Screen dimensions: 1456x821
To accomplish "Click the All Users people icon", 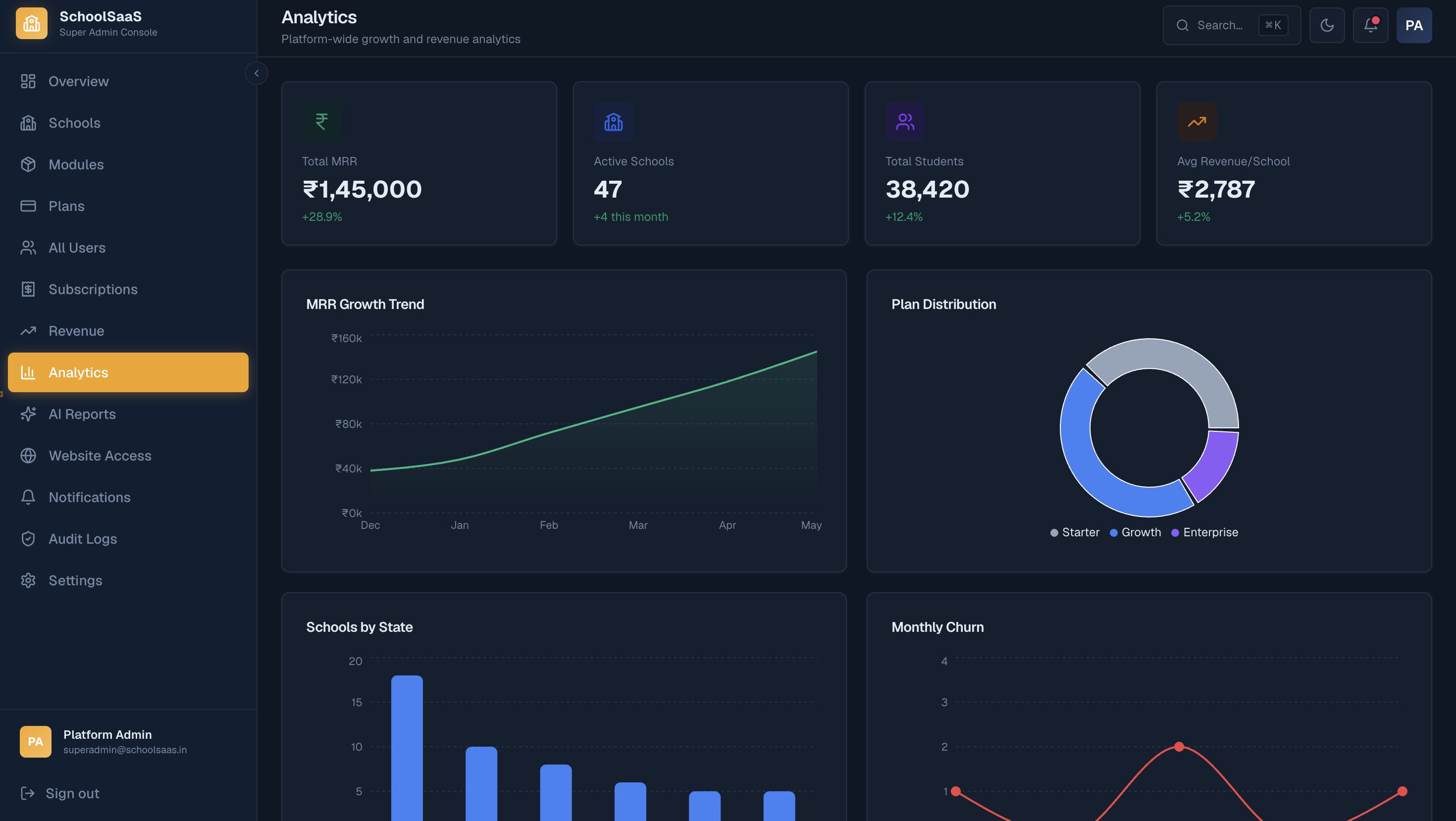I will (28, 248).
